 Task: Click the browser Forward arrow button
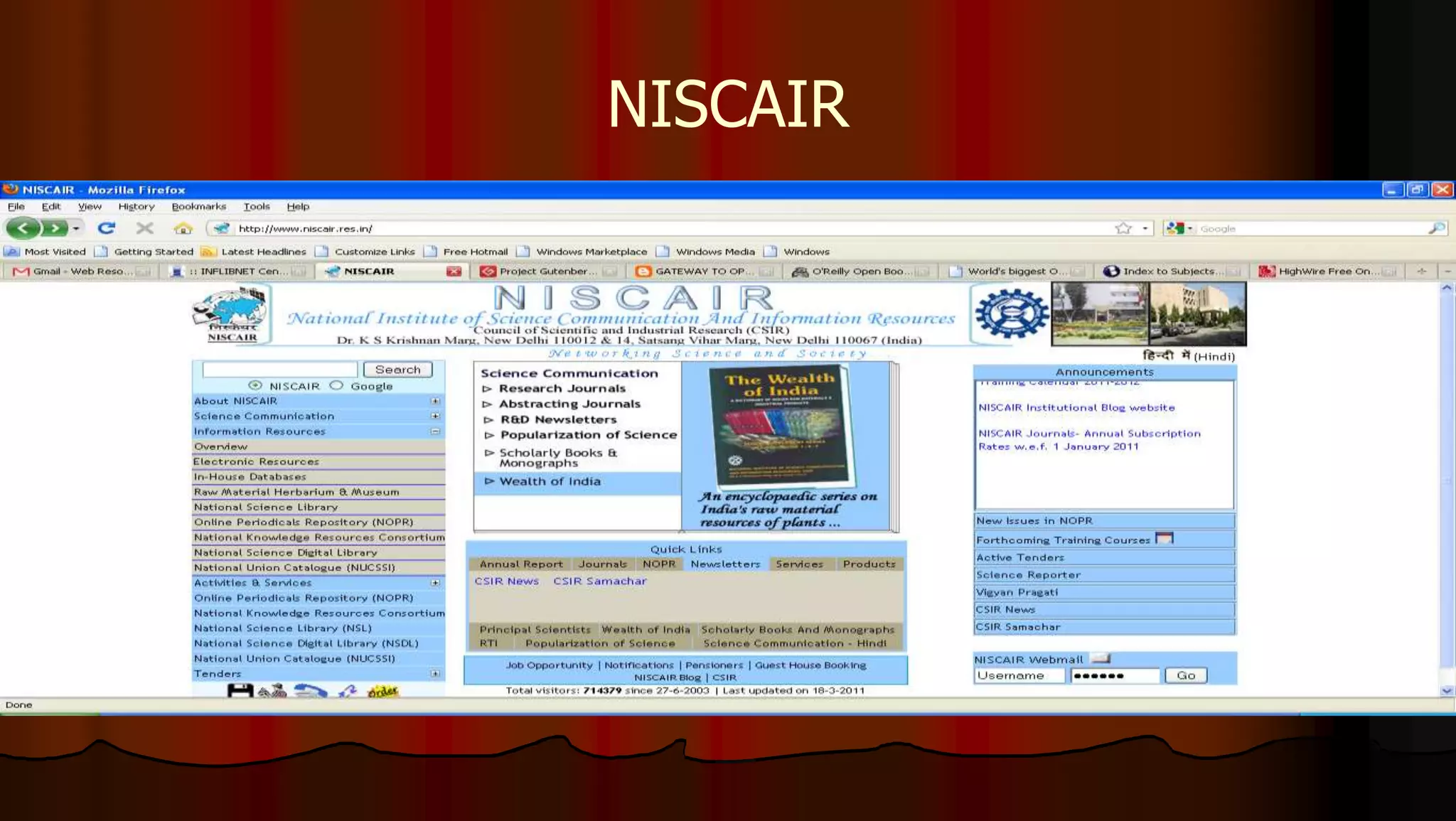(x=54, y=228)
